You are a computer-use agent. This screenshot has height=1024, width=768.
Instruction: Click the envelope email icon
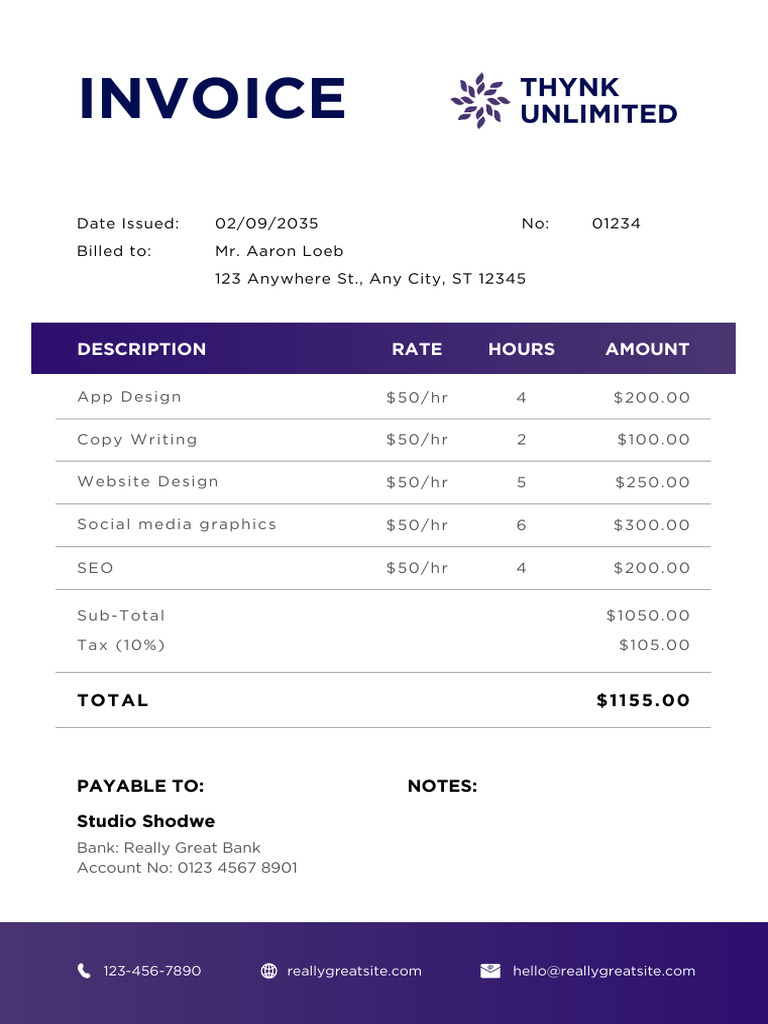[x=490, y=970]
